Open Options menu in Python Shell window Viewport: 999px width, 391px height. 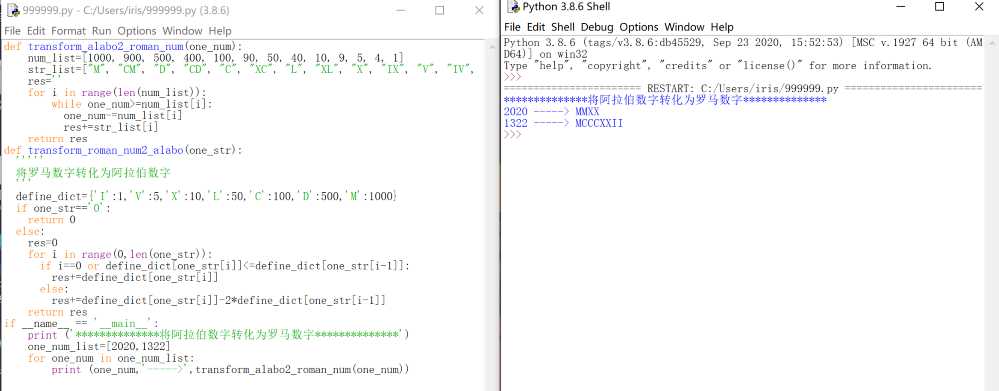[639, 27]
